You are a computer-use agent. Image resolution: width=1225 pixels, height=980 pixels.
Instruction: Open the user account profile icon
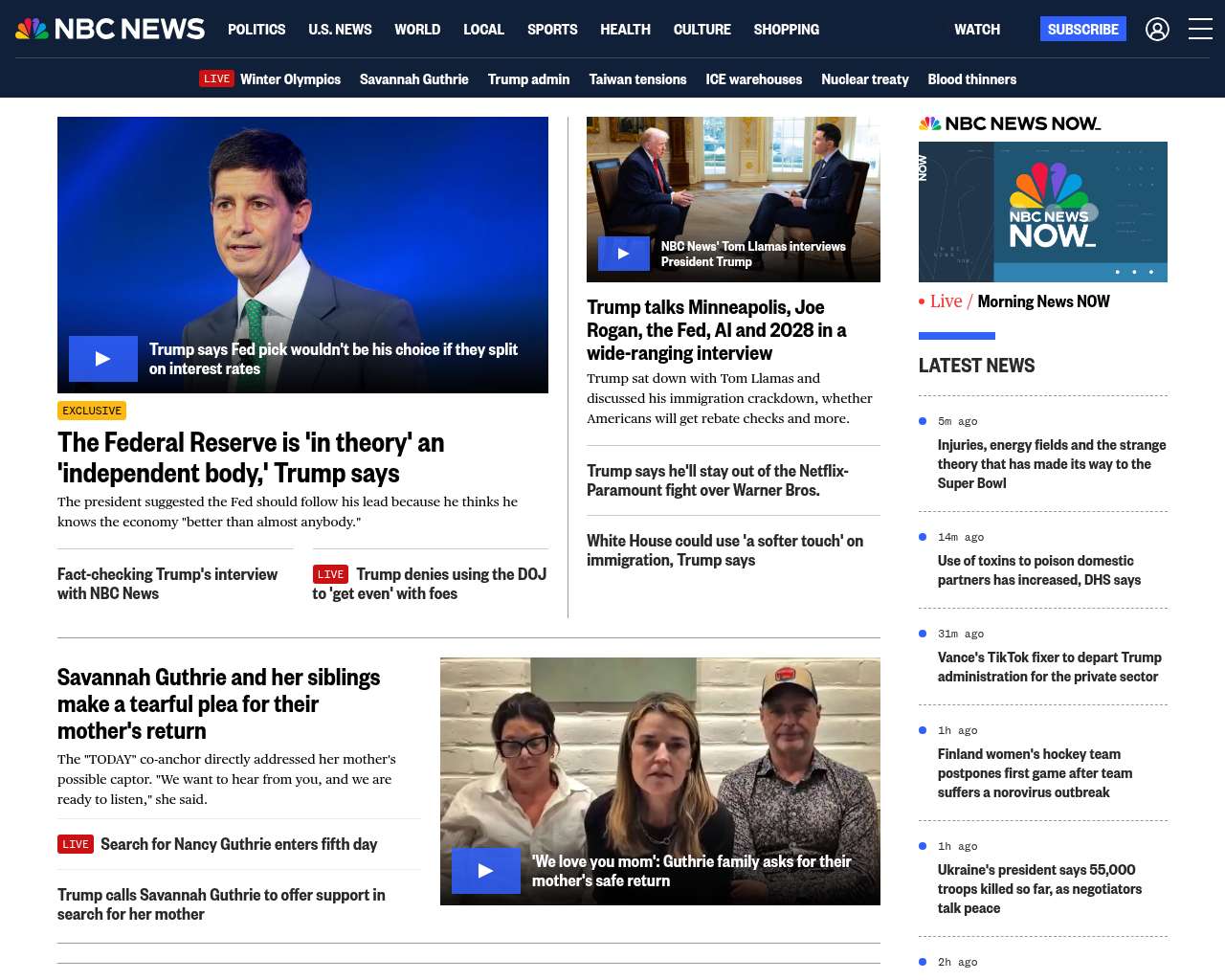coord(1157,30)
